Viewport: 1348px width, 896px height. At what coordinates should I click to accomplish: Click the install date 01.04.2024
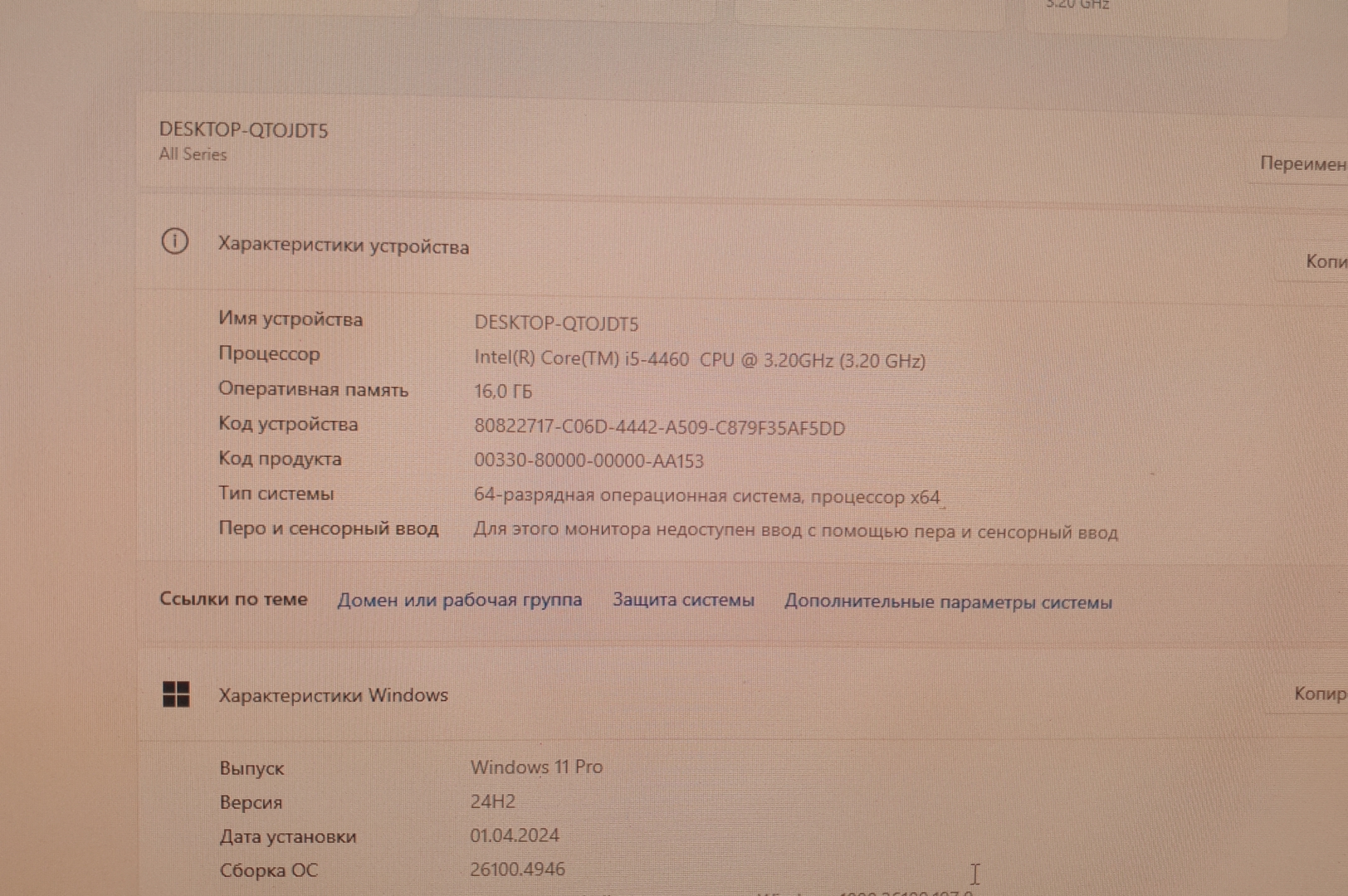(515, 835)
